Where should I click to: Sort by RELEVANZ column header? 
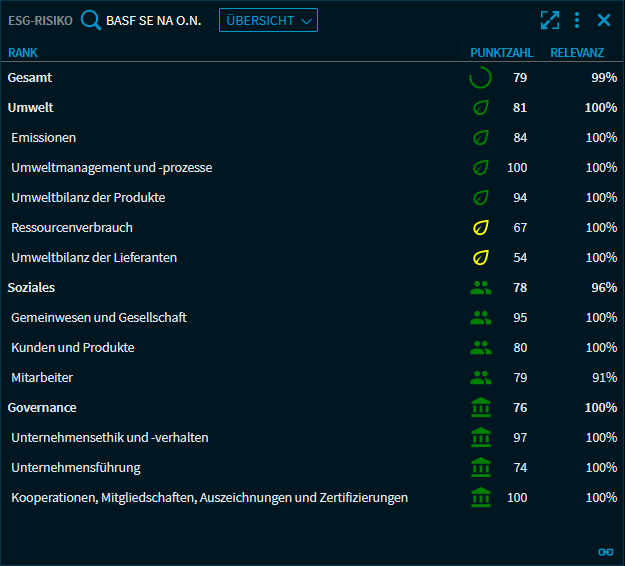[x=577, y=52]
